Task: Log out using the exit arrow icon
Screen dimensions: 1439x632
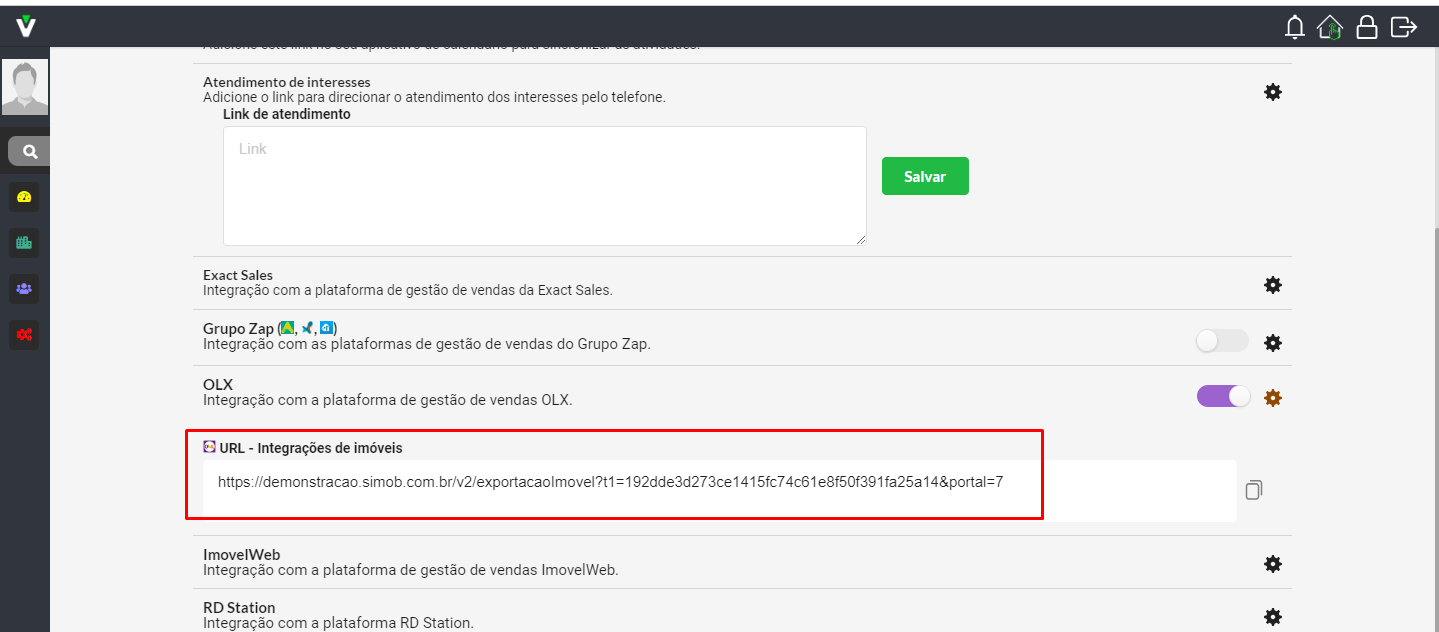Action: [x=1403, y=27]
